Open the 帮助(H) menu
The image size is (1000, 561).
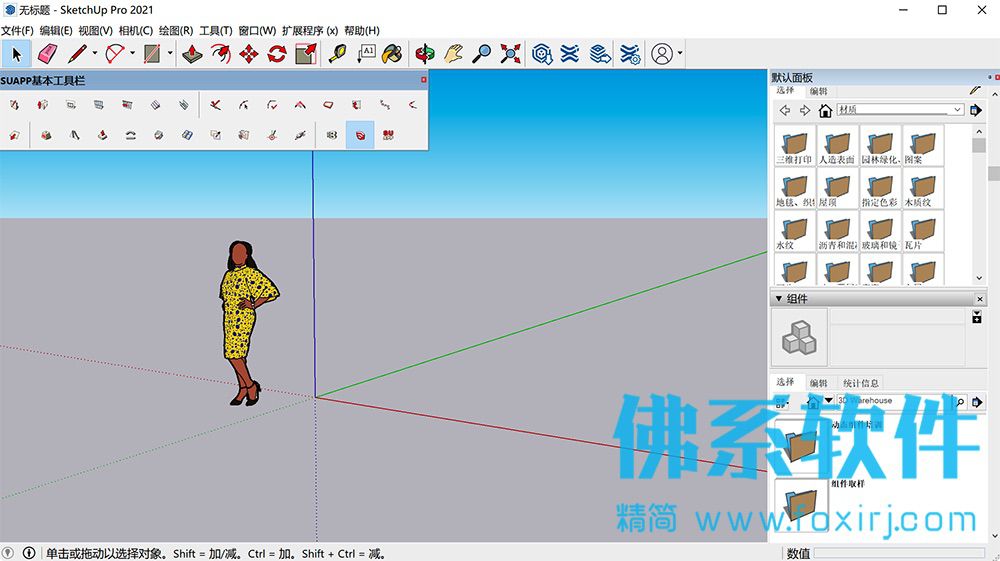[x=362, y=31]
